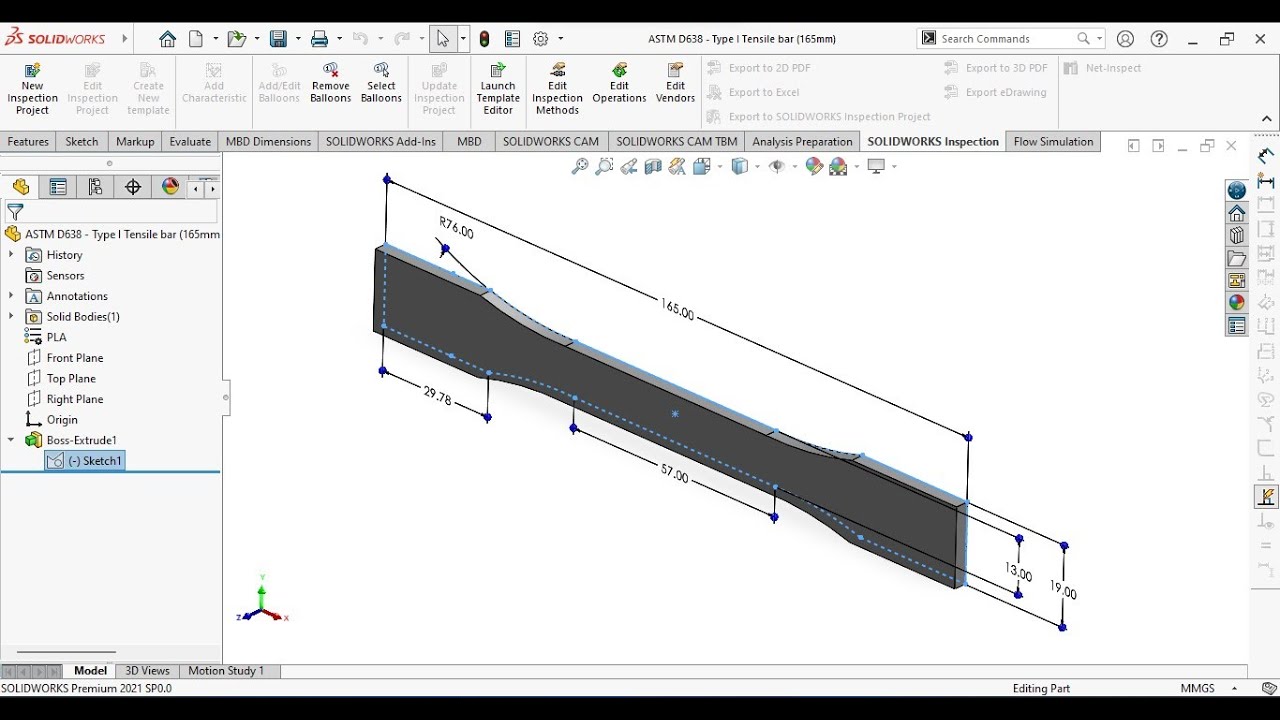Create a new document with New icon
Screen dimensions: 1280x720
(x=196, y=39)
